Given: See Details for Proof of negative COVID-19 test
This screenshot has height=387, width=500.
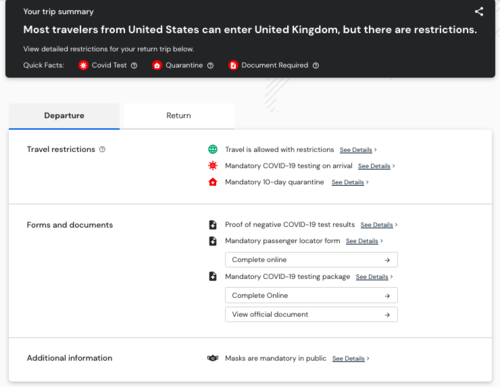Looking at the screenshot, I should (377, 225).
